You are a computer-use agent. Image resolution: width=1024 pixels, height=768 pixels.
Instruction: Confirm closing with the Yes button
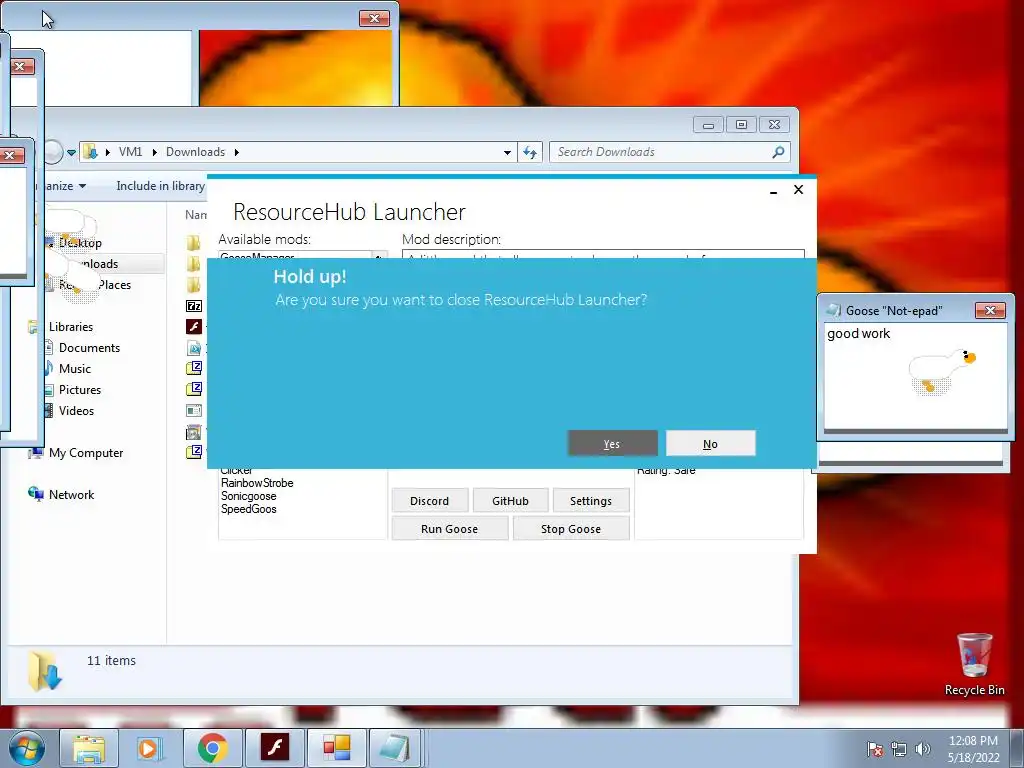[x=613, y=443]
